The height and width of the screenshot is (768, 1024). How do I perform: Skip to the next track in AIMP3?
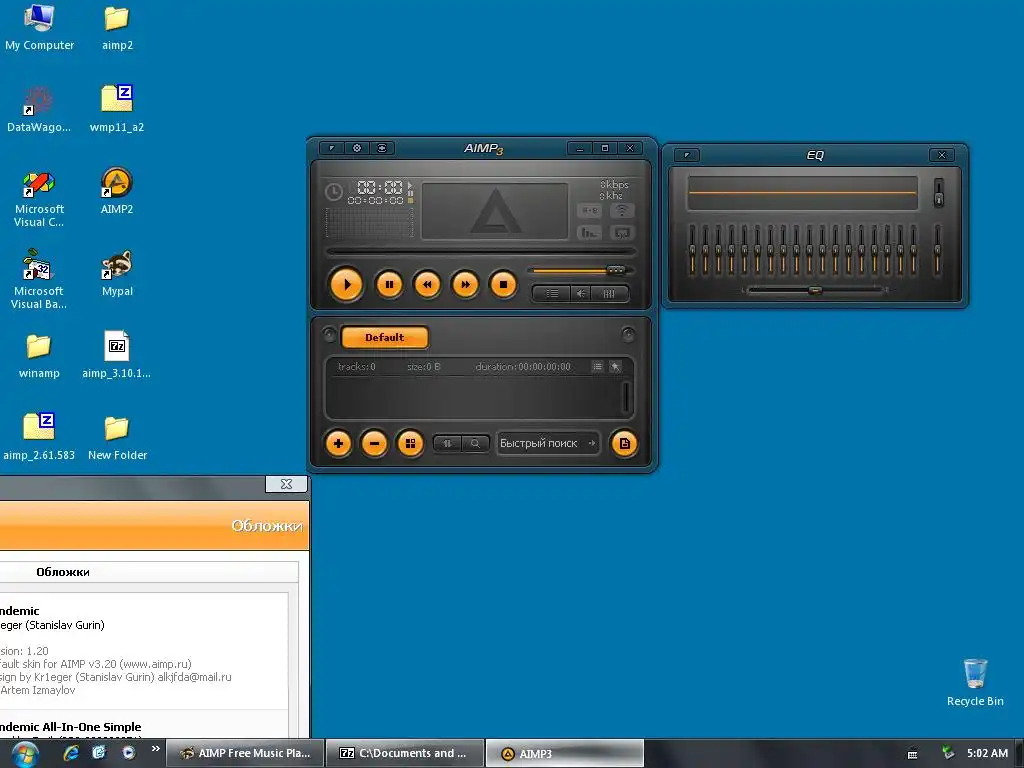point(465,285)
